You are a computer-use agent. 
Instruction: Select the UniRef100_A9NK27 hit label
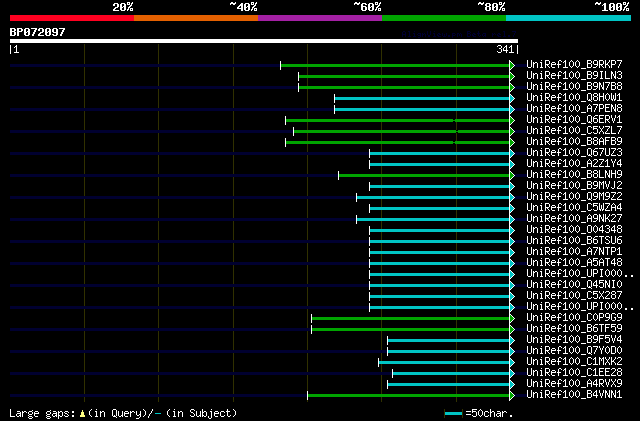point(574,219)
